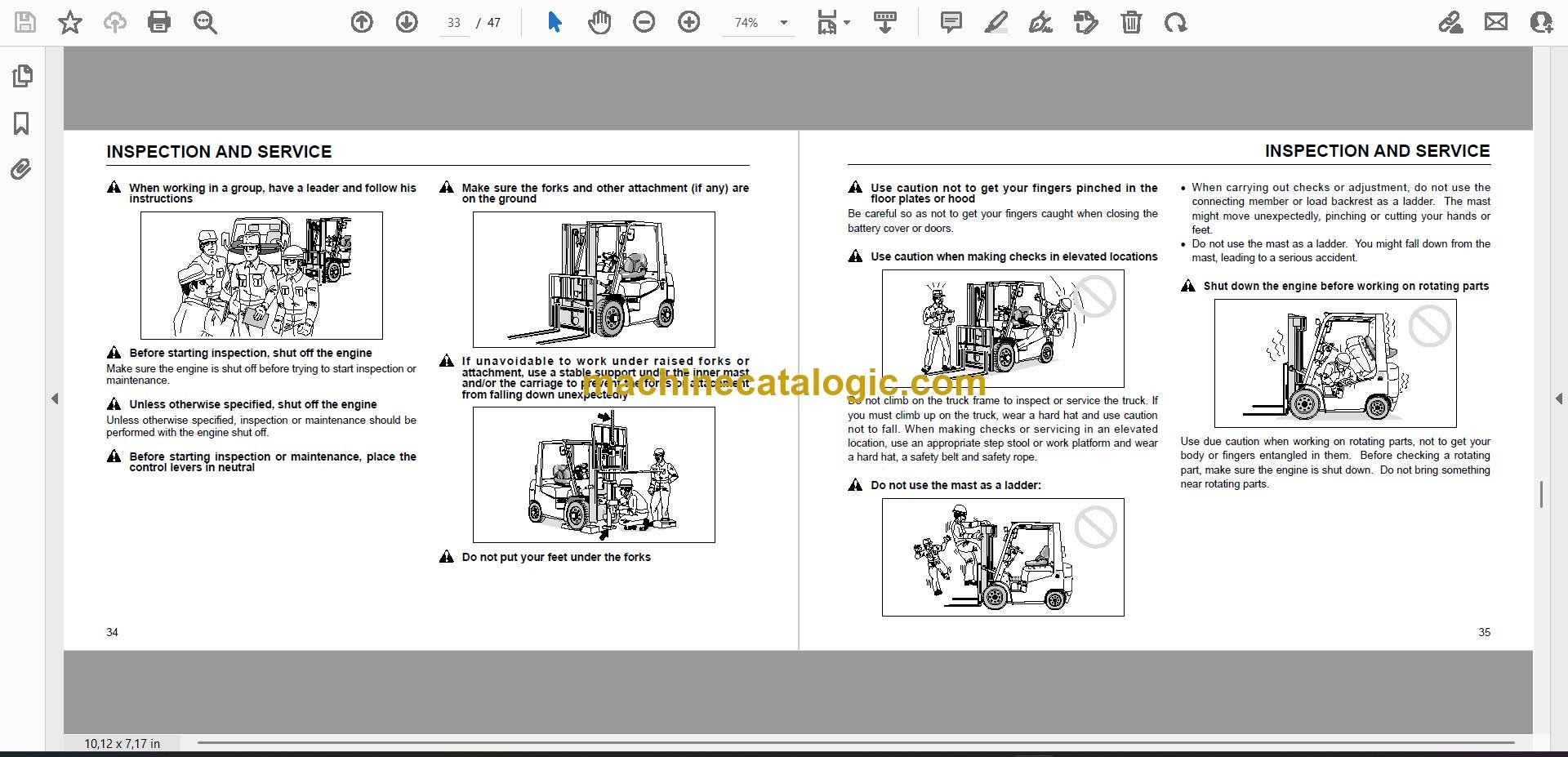Click the mast as ladder illustration

pos(1003,557)
